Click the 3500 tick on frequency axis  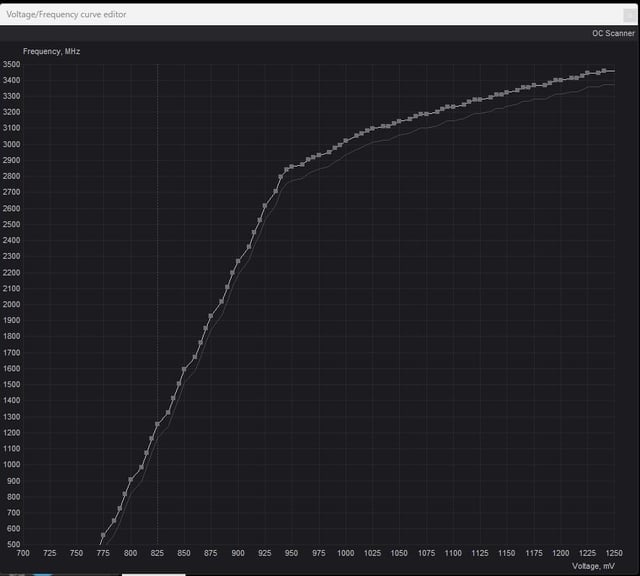(x=11, y=64)
